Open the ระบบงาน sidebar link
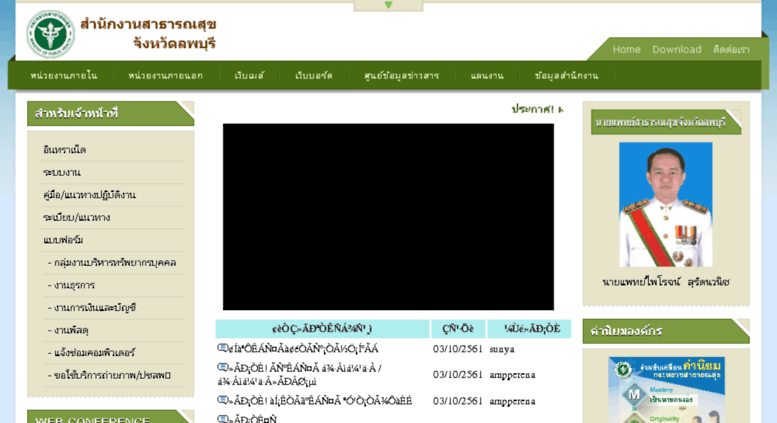The width and height of the screenshot is (777, 423). coord(61,172)
